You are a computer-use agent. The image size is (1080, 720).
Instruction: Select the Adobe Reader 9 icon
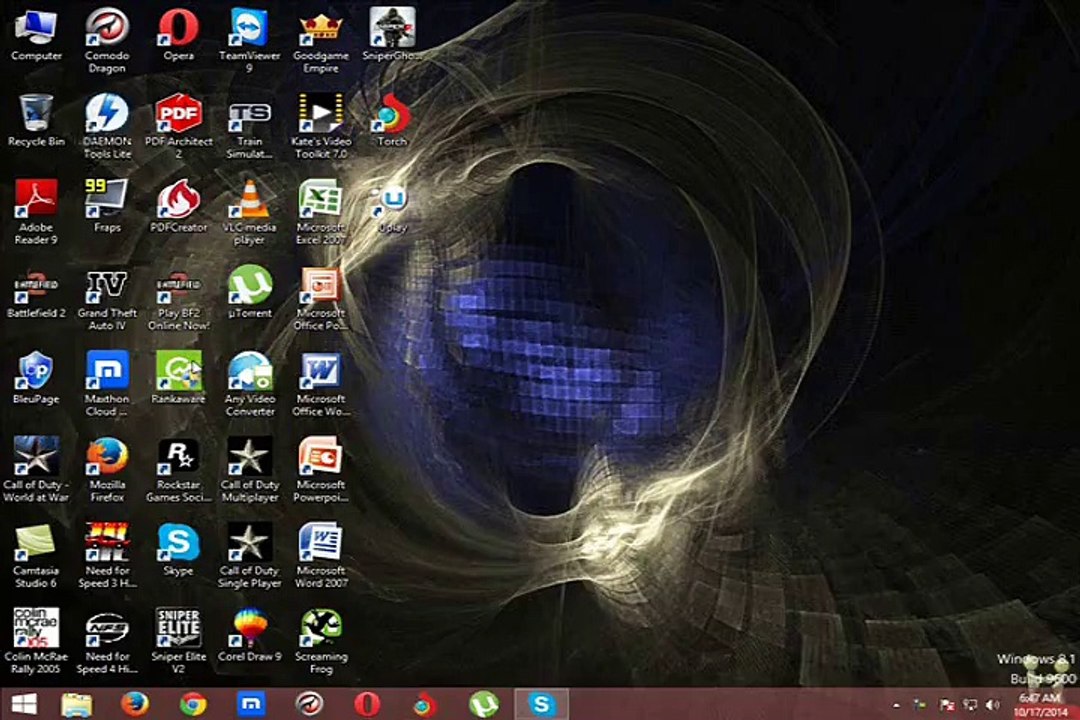(36, 212)
